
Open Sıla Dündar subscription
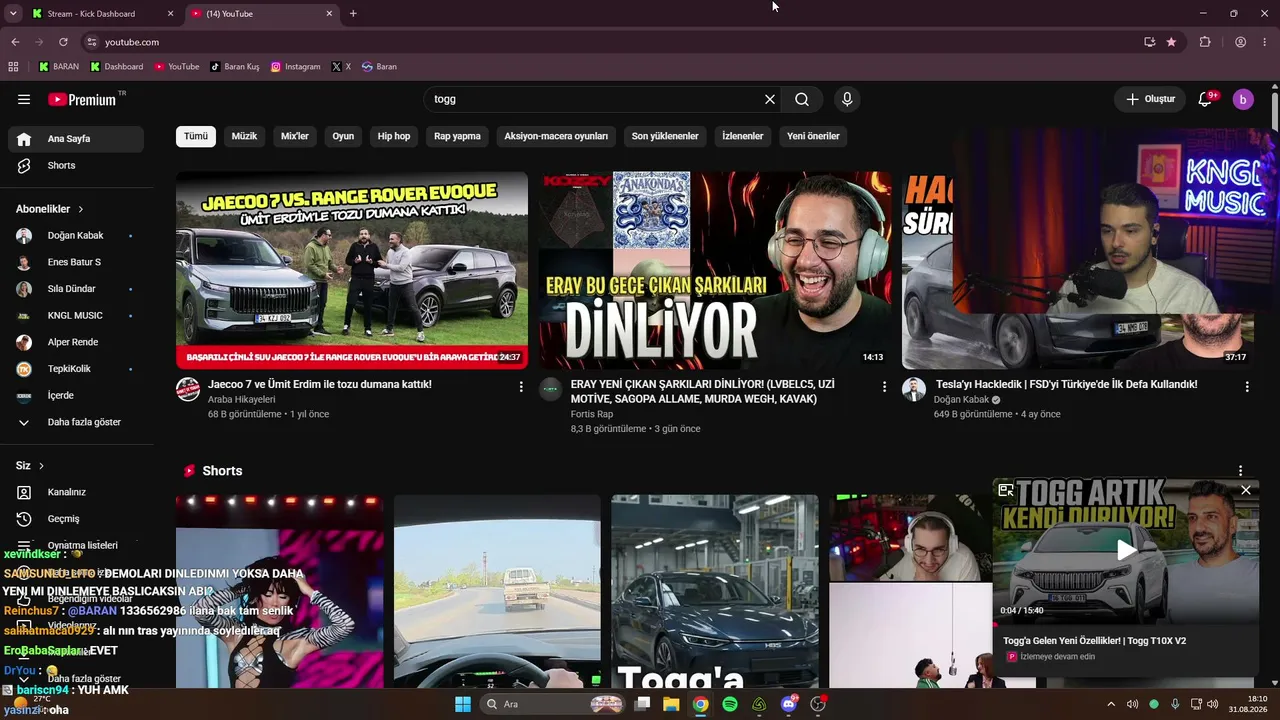pos(76,289)
